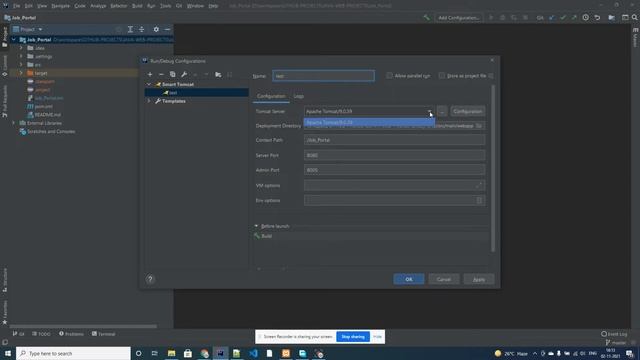The image size is (640, 360).
Task: Open Chrome from the Windows taskbar
Action: (x=204, y=353)
